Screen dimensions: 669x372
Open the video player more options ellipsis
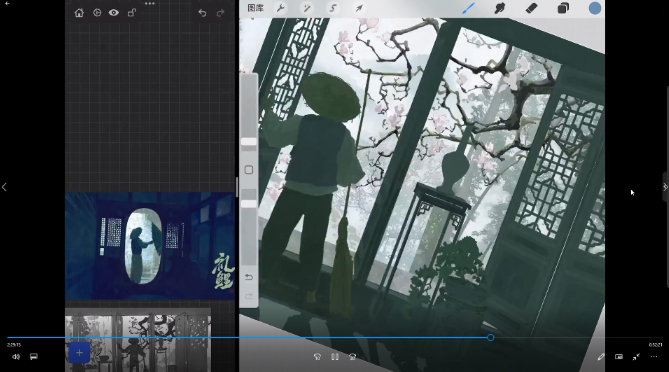point(654,357)
